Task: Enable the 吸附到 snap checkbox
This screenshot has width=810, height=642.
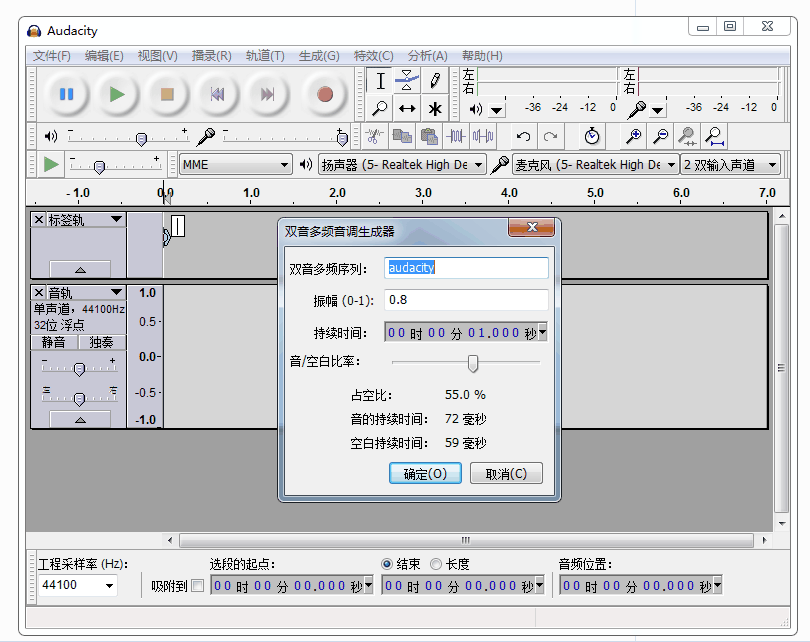Action: [x=198, y=584]
